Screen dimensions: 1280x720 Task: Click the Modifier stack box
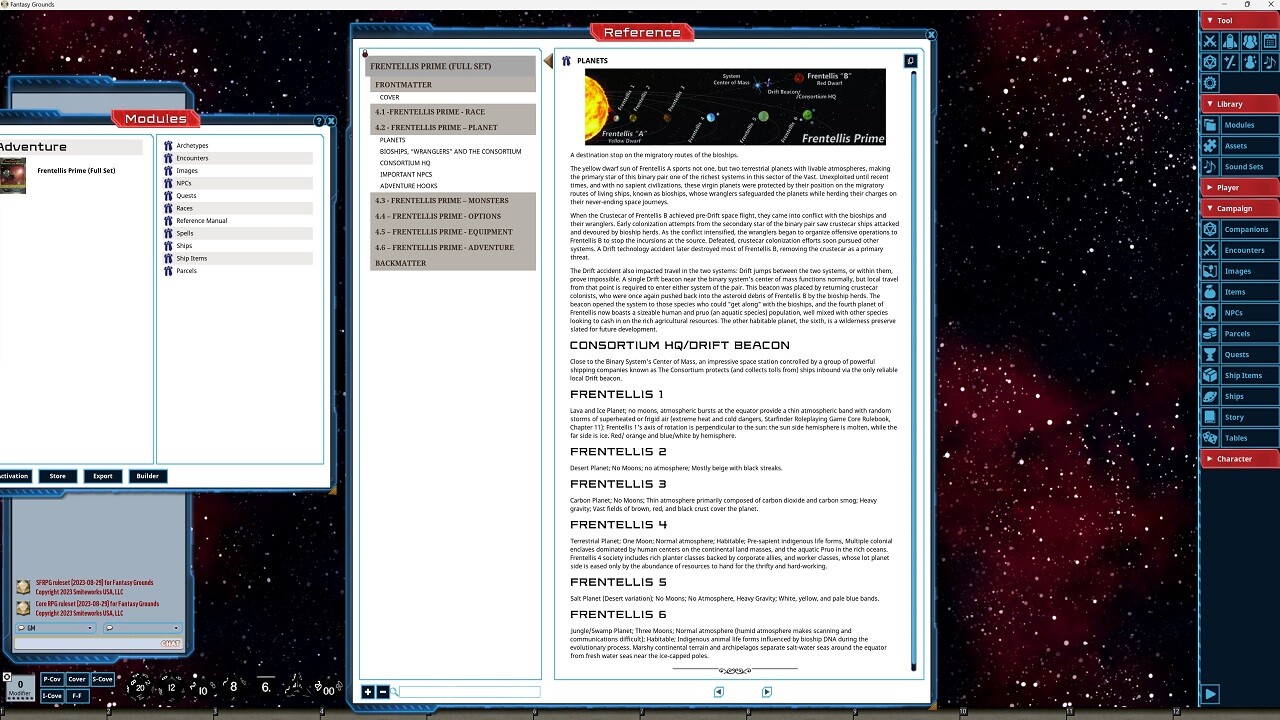[x=20, y=688]
